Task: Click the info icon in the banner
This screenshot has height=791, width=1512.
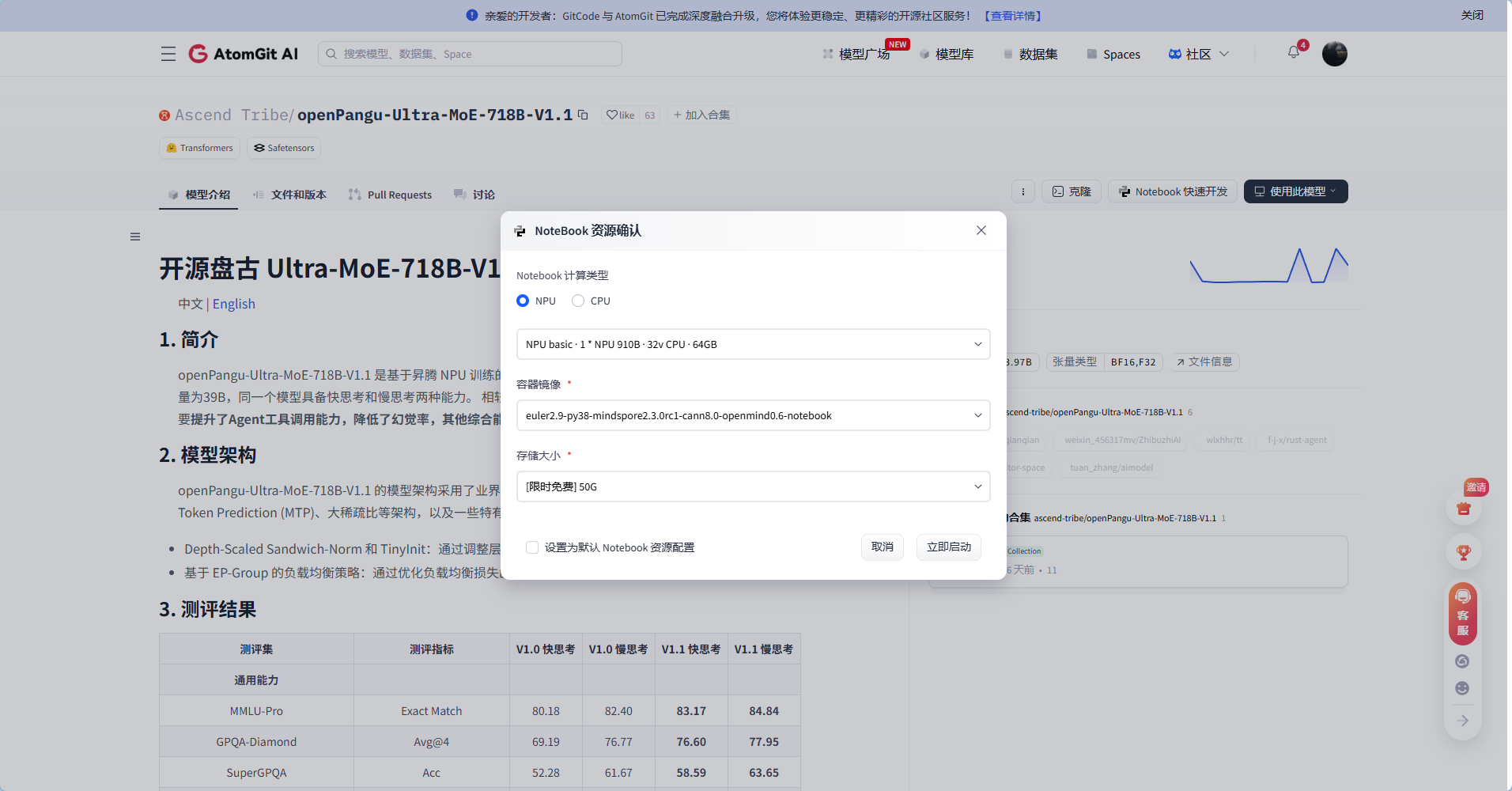Action: pyautogui.click(x=472, y=15)
